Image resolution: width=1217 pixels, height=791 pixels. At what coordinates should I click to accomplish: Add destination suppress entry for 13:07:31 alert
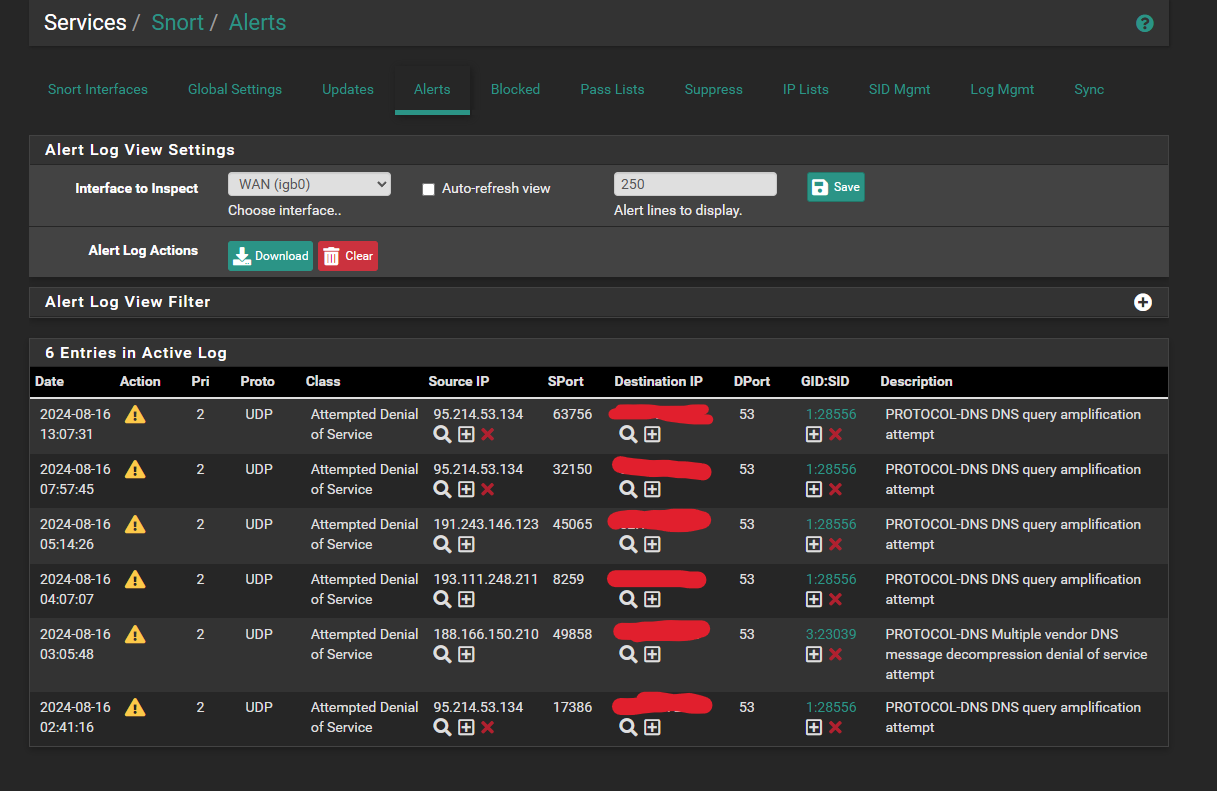pos(652,434)
